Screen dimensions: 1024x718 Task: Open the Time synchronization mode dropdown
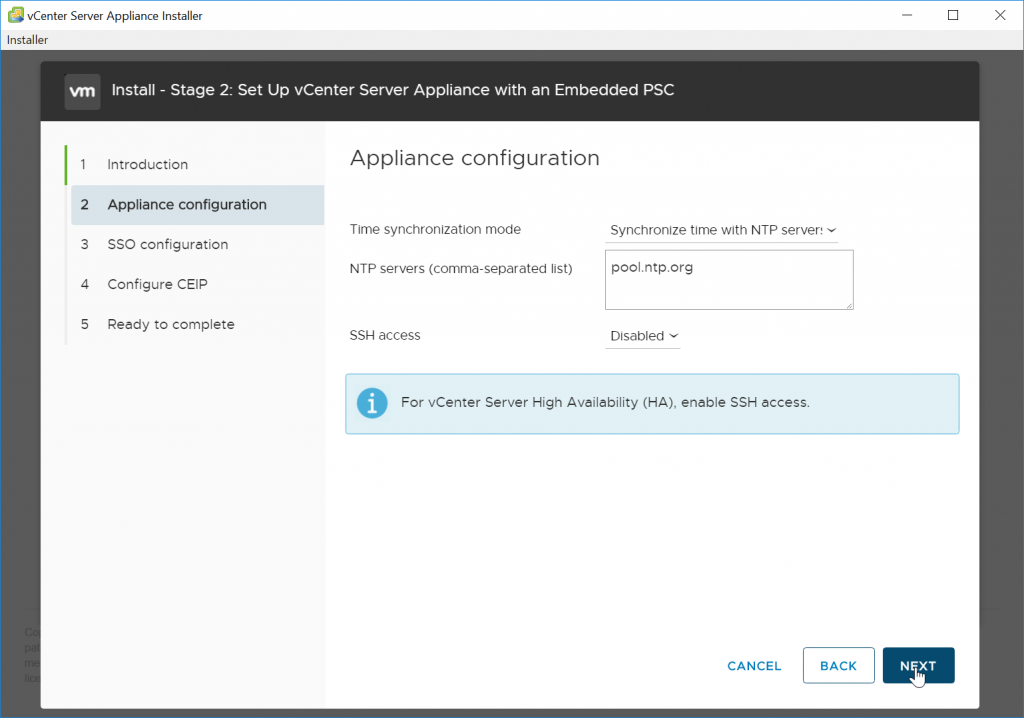pos(722,230)
